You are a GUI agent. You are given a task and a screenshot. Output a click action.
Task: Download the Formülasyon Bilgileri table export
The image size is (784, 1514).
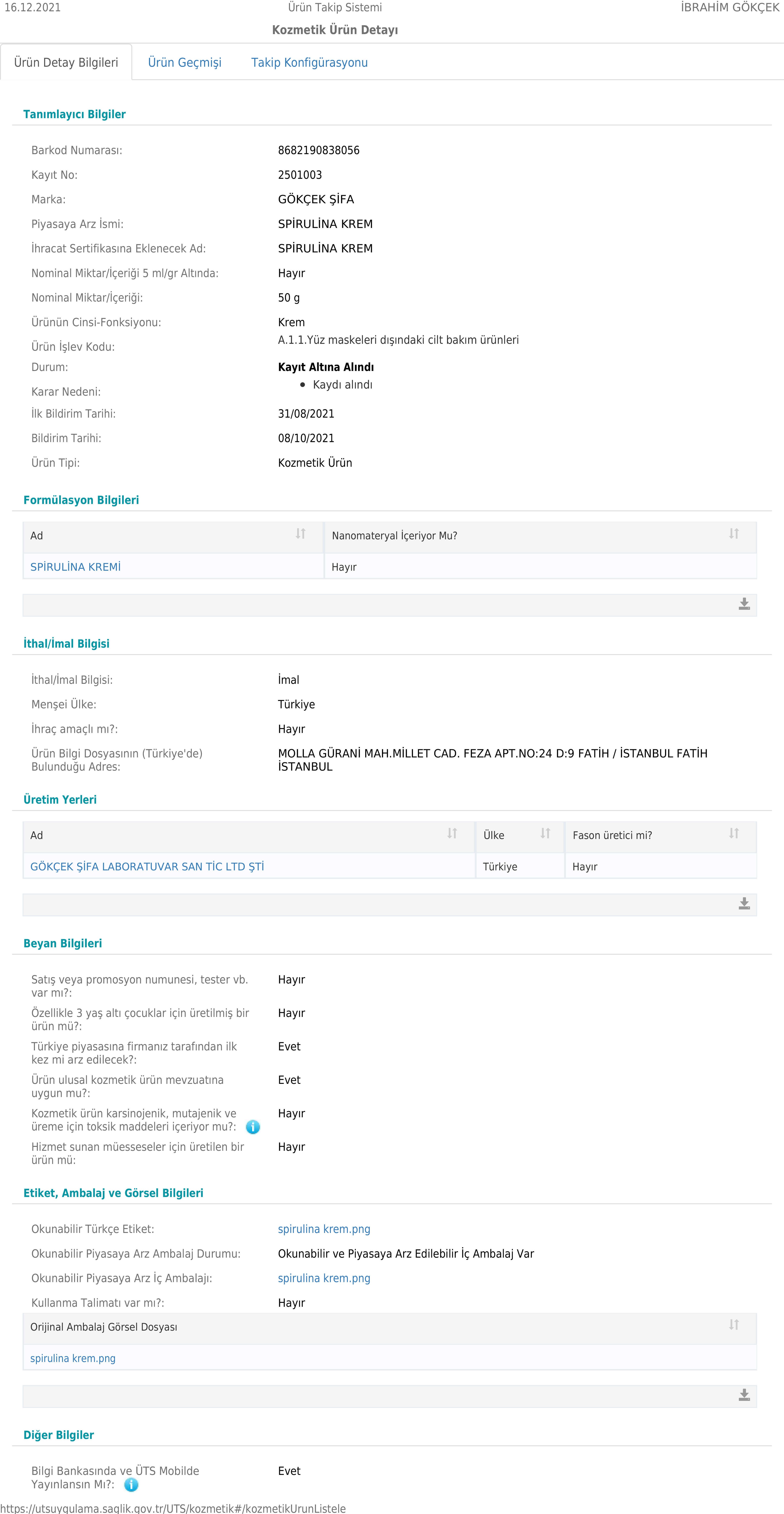click(744, 604)
